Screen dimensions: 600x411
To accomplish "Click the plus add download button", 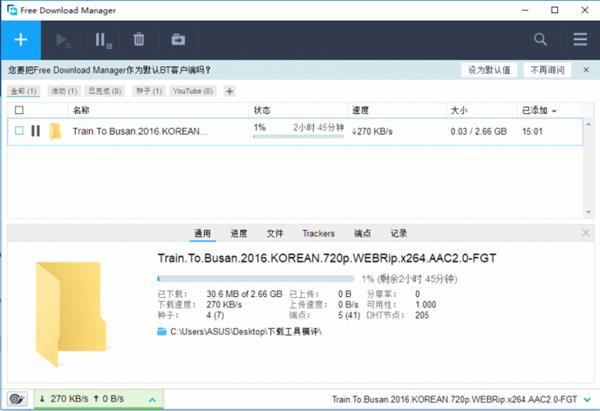I will point(21,40).
